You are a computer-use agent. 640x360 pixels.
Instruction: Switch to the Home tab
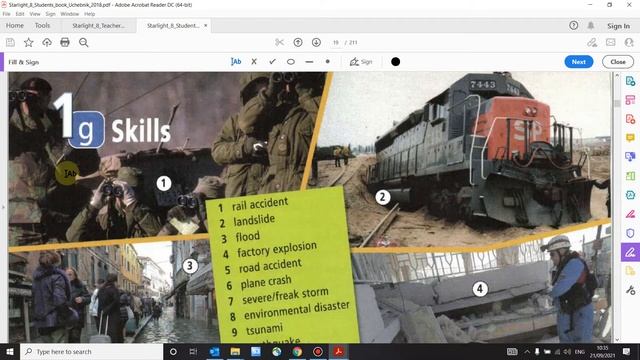coord(15,25)
